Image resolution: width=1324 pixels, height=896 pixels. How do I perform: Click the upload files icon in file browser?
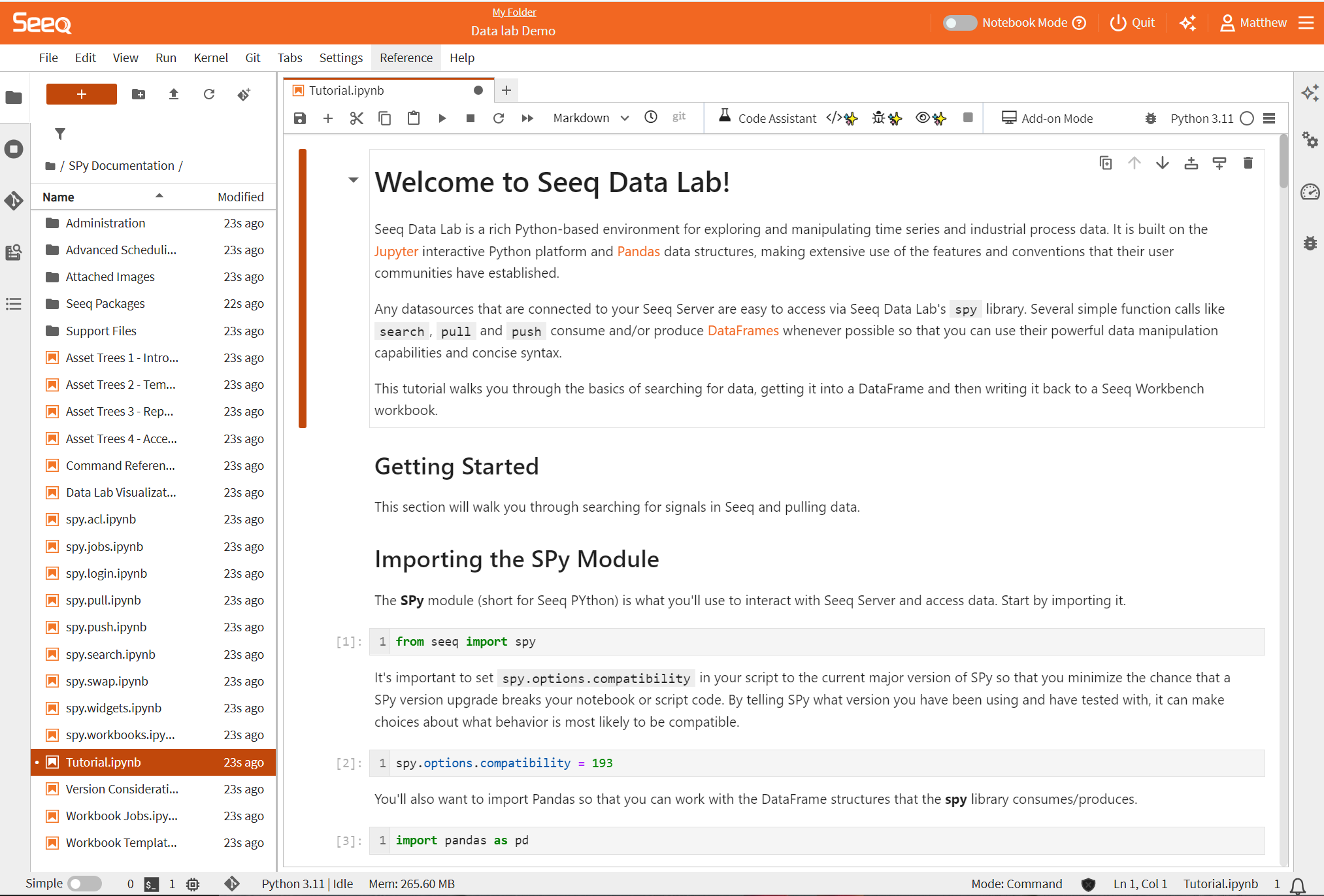(173, 94)
